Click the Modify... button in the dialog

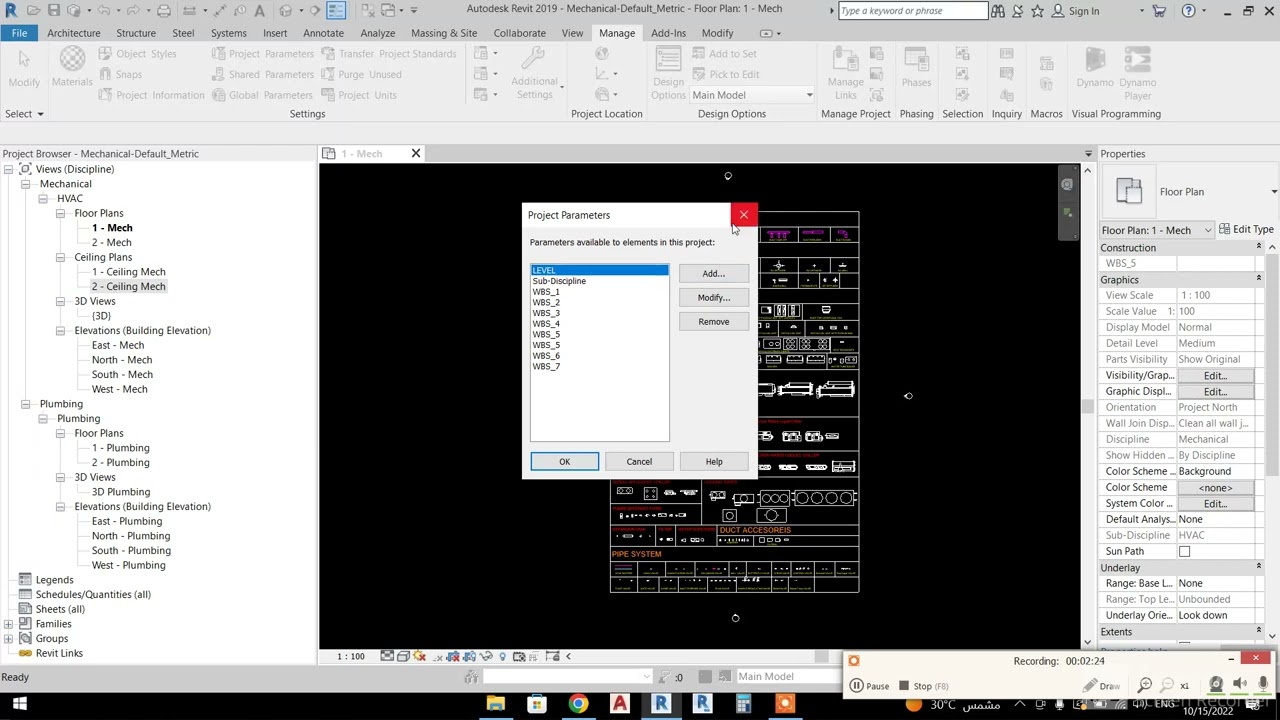coord(713,297)
